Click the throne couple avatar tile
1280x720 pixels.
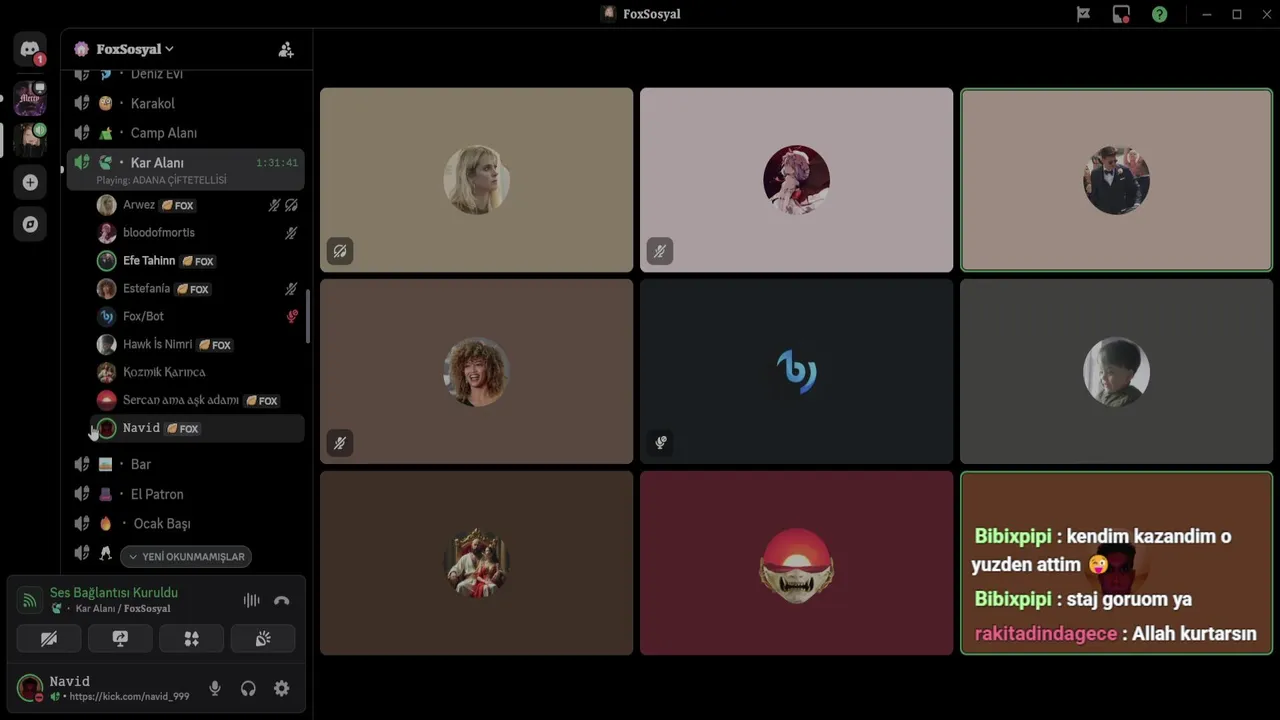477,563
